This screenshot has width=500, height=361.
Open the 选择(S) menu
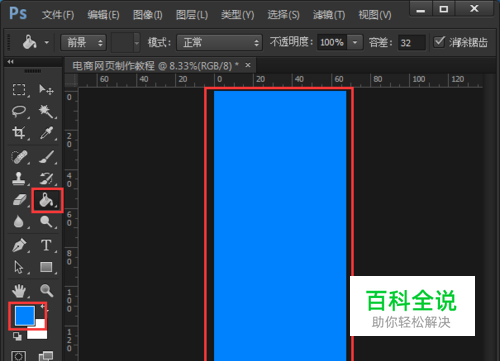pos(283,15)
